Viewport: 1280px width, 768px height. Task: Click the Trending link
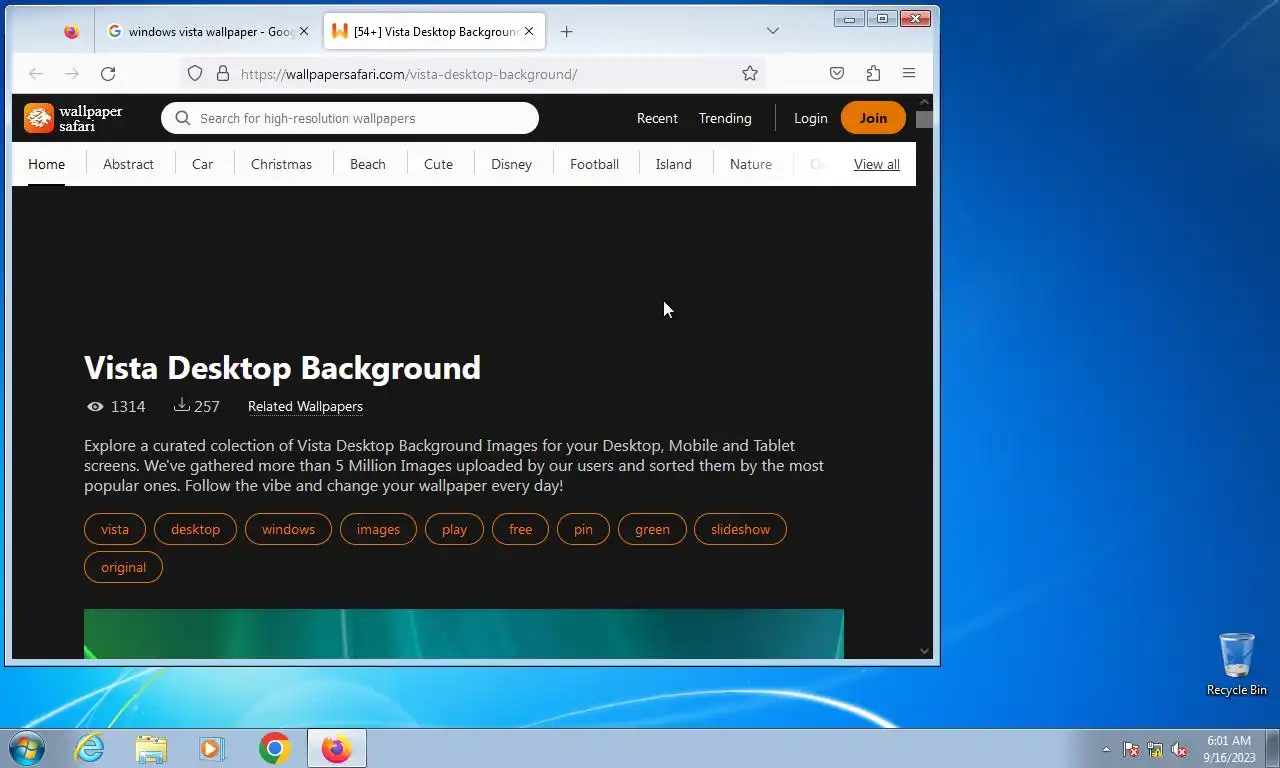click(x=725, y=118)
